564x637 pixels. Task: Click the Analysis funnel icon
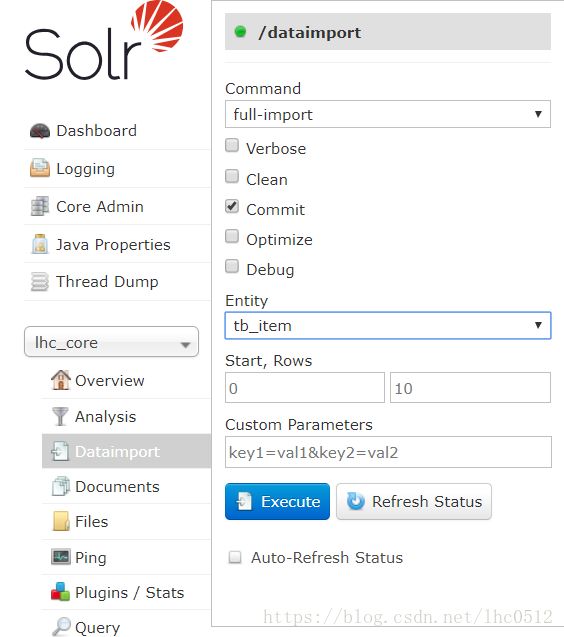tap(61, 416)
